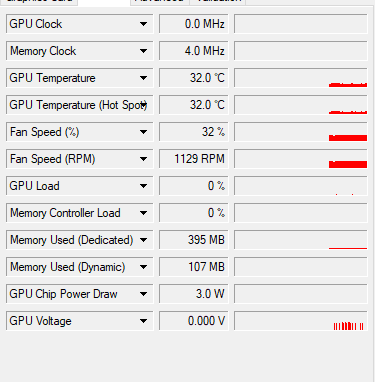Click the 0.000 V voltage reading
The height and width of the screenshot is (382, 375).
(x=194, y=321)
